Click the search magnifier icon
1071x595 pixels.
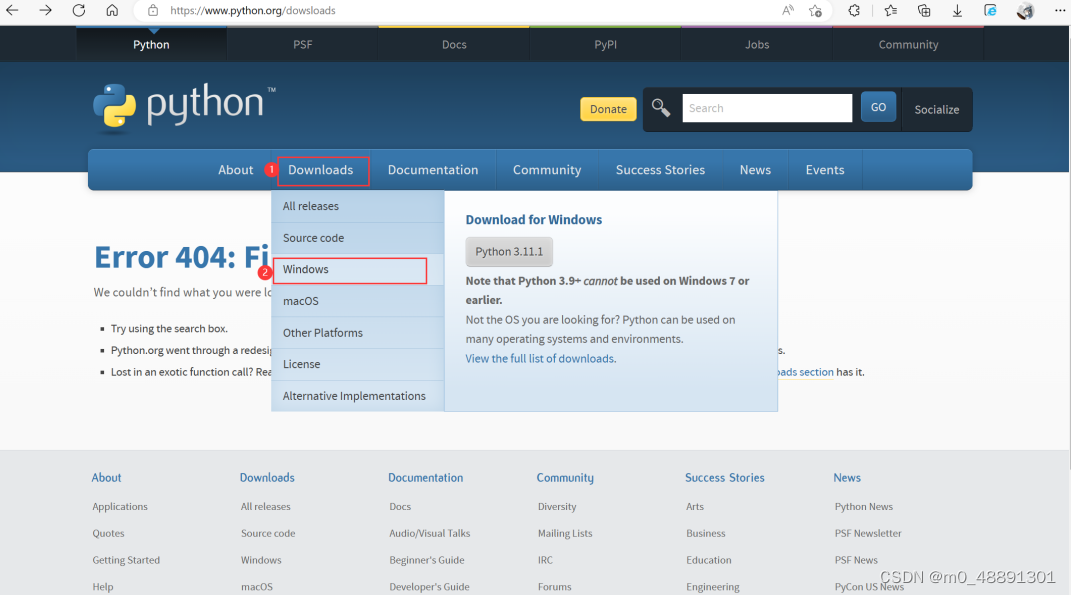(660, 108)
